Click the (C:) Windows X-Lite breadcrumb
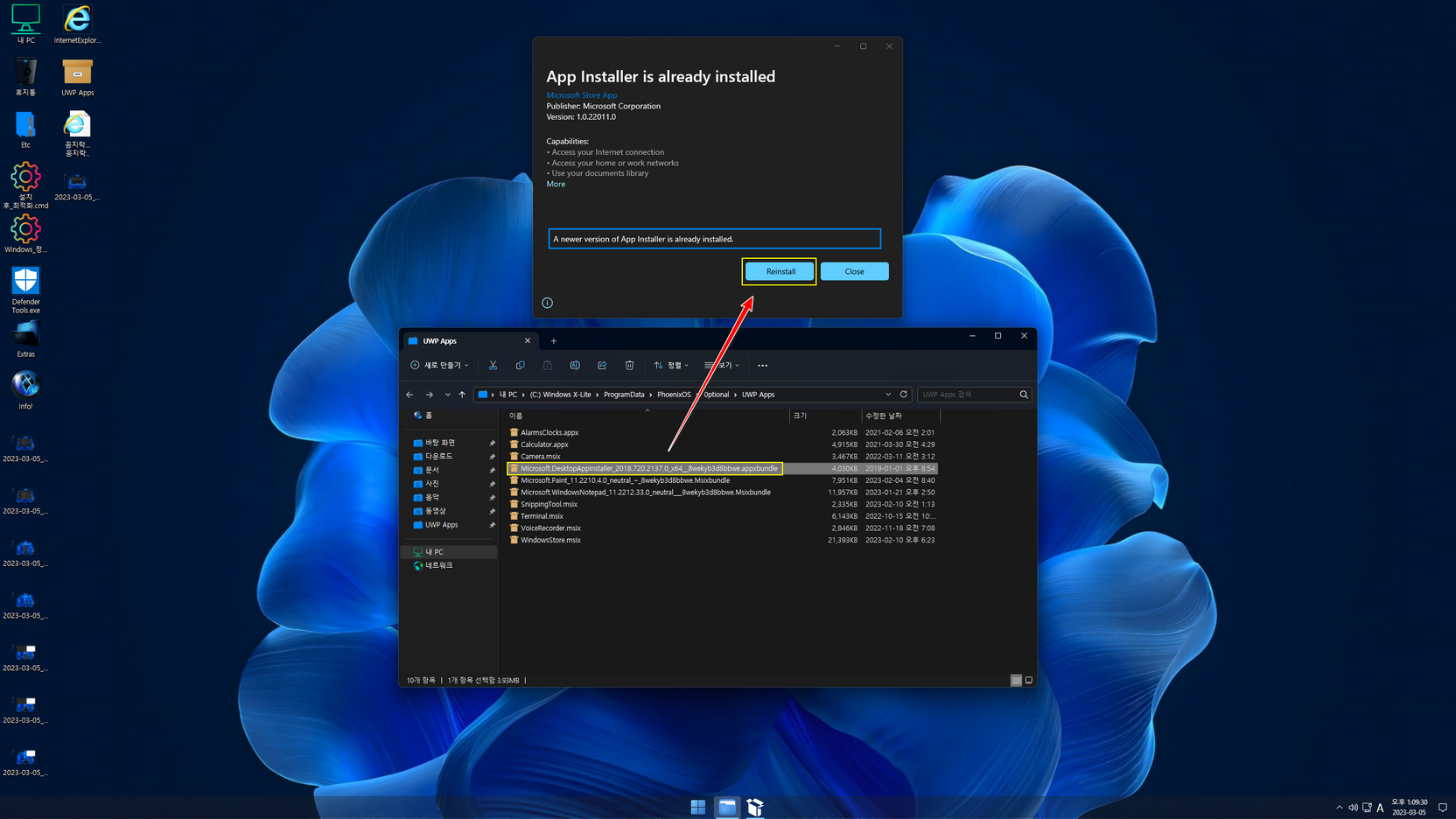1456x819 pixels. [x=560, y=395]
